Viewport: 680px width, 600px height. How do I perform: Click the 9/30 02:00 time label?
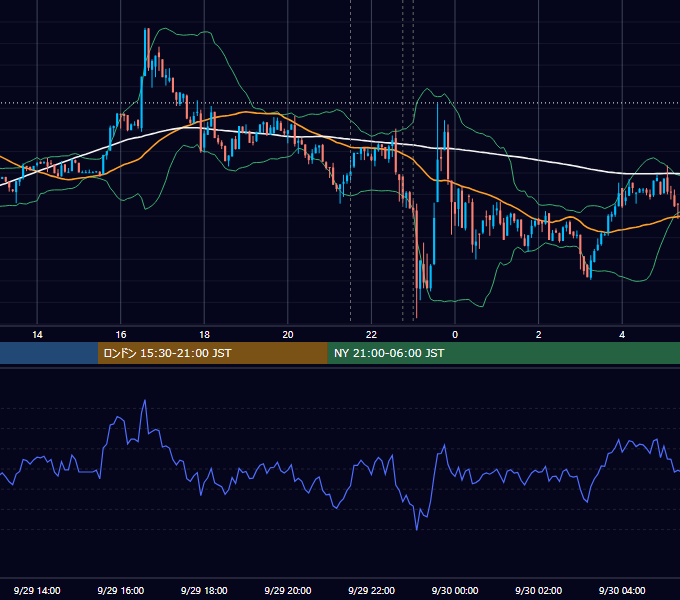point(538,590)
